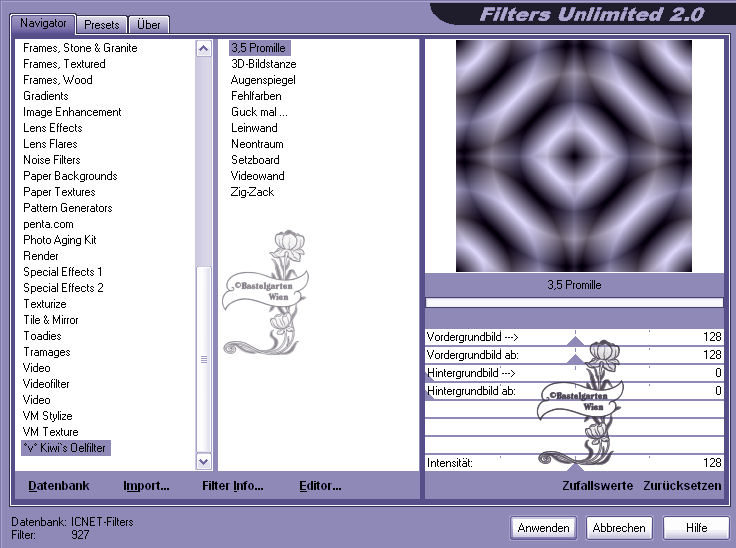736x548 pixels.
Task: Select the 3,5 Promille filter
Action: tap(260, 48)
